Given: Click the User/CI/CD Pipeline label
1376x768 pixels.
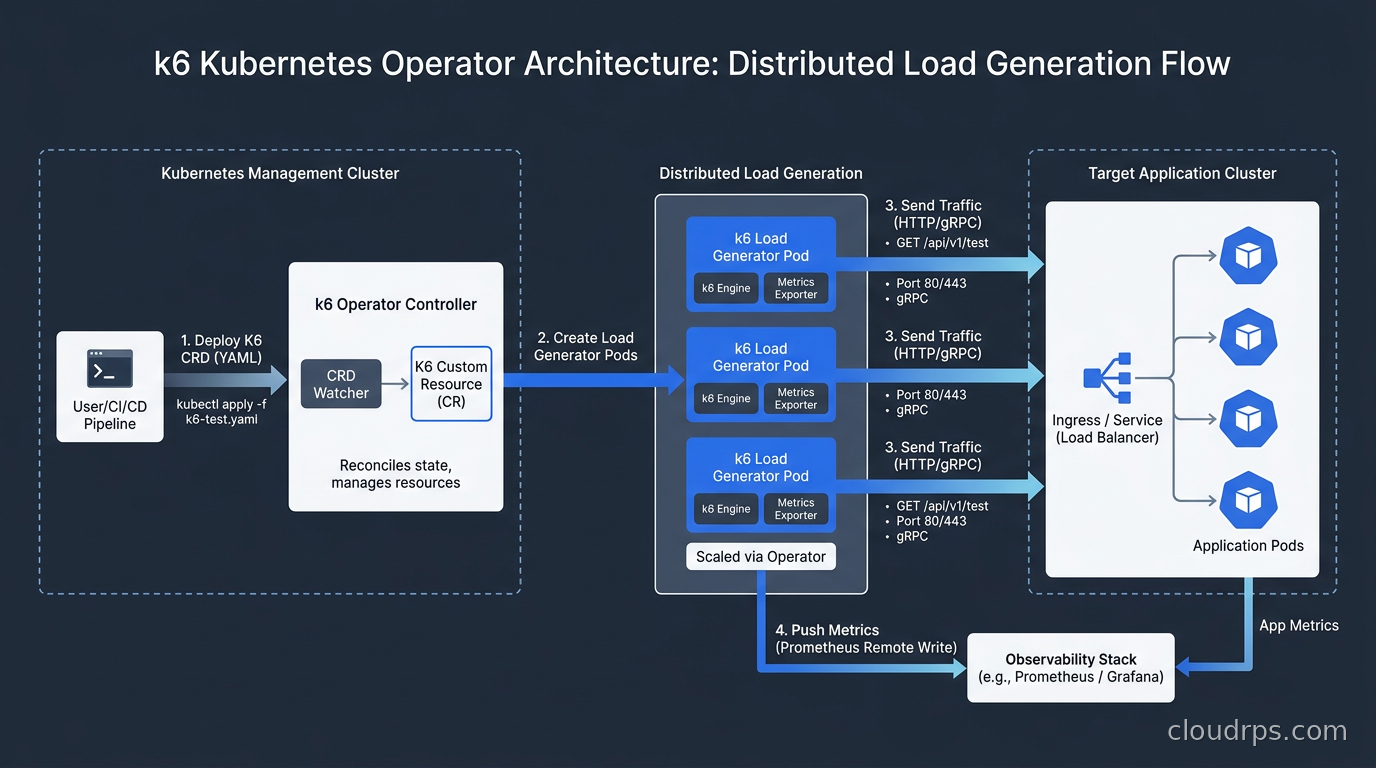Looking at the screenshot, I should point(110,415).
